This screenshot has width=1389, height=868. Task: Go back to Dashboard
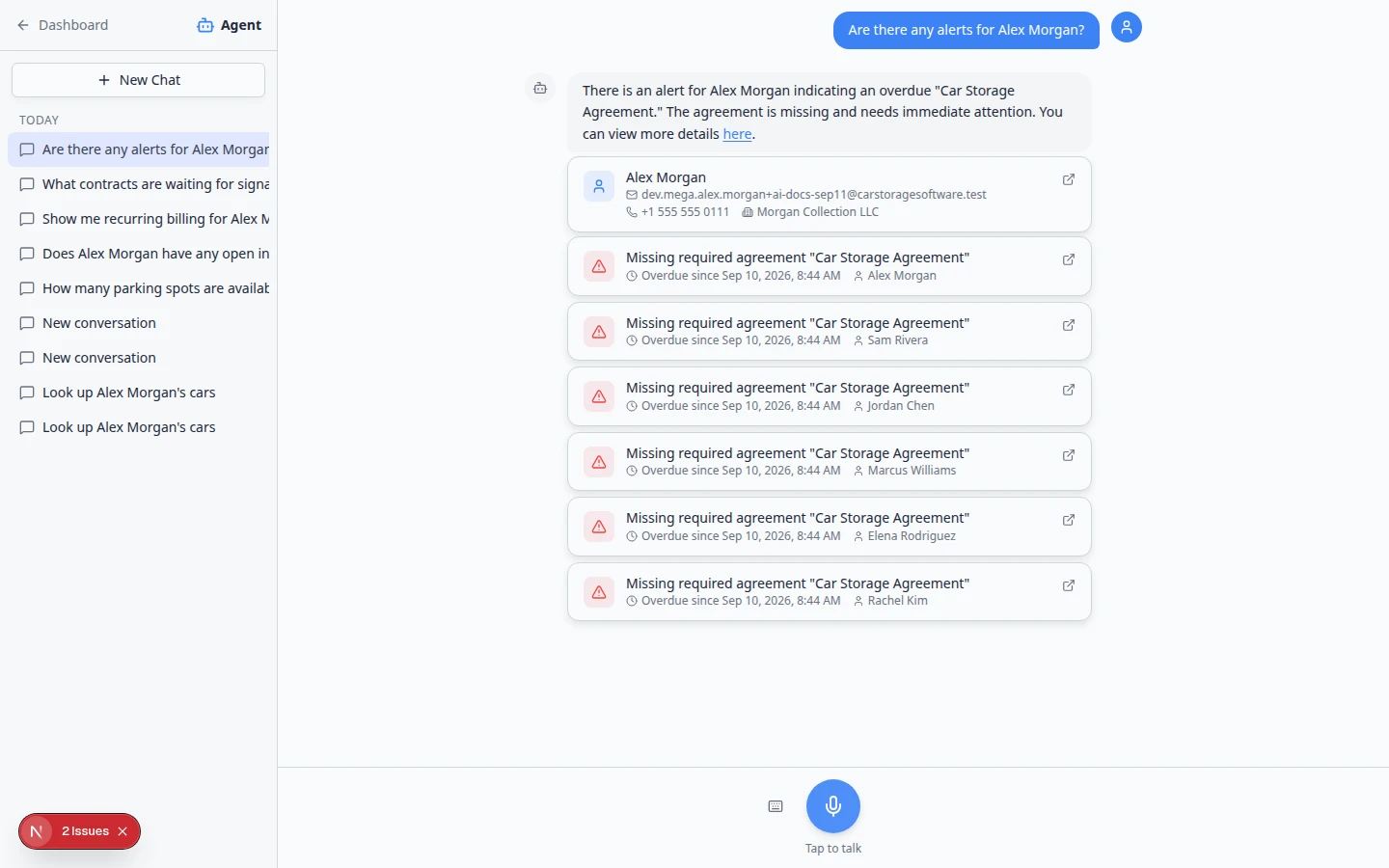click(x=63, y=25)
